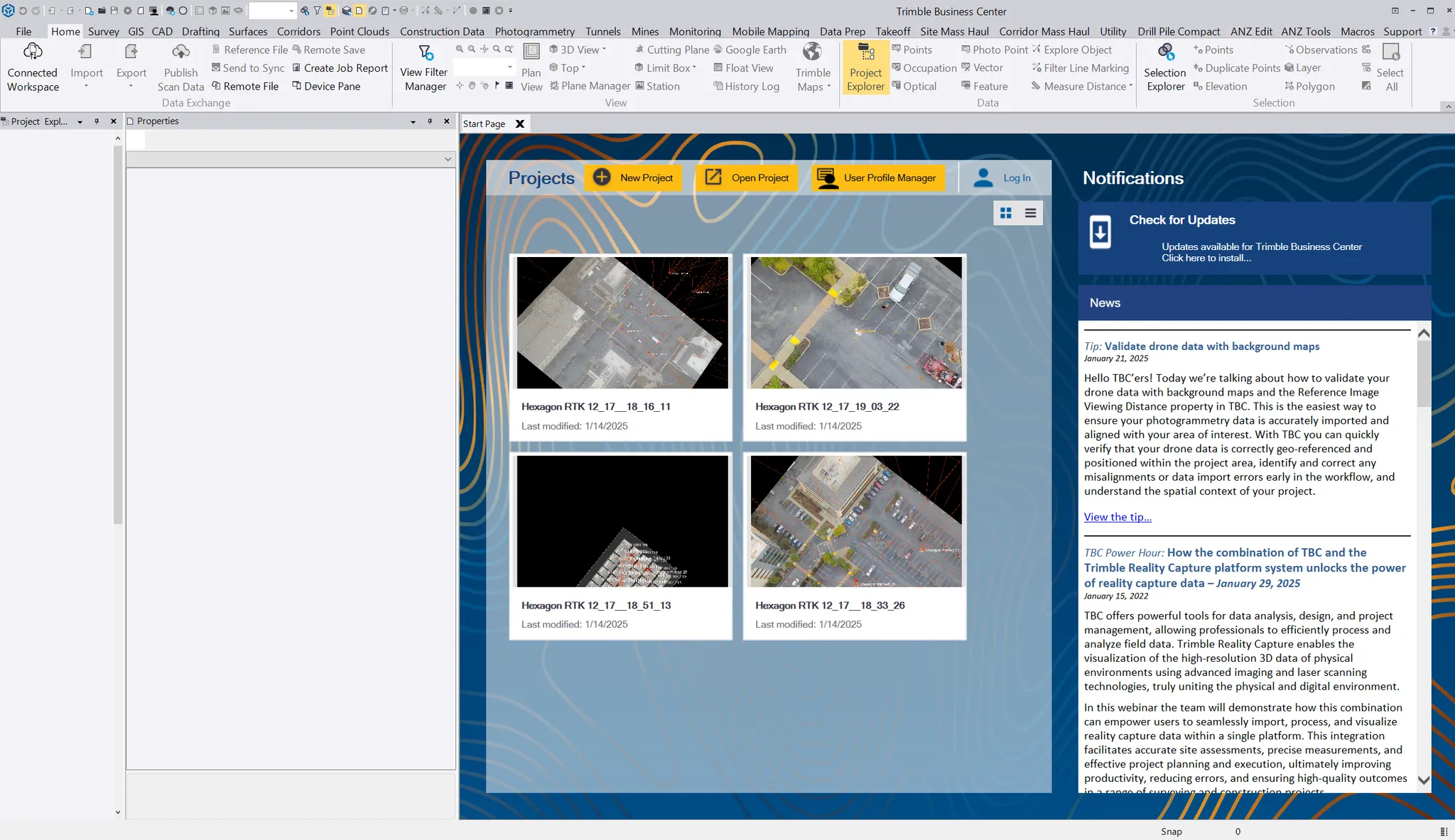The image size is (1455, 840).
Task: Click the Remote File command
Action: point(245,86)
